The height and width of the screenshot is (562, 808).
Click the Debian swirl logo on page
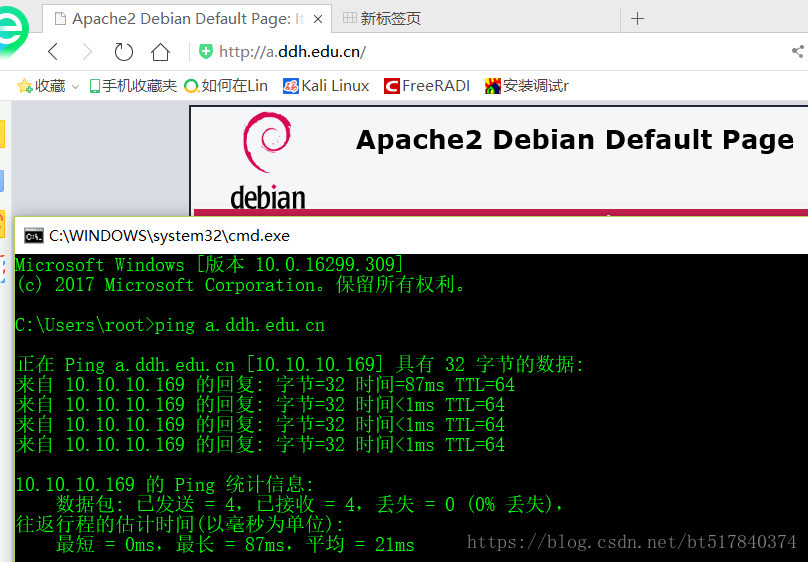[267, 142]
